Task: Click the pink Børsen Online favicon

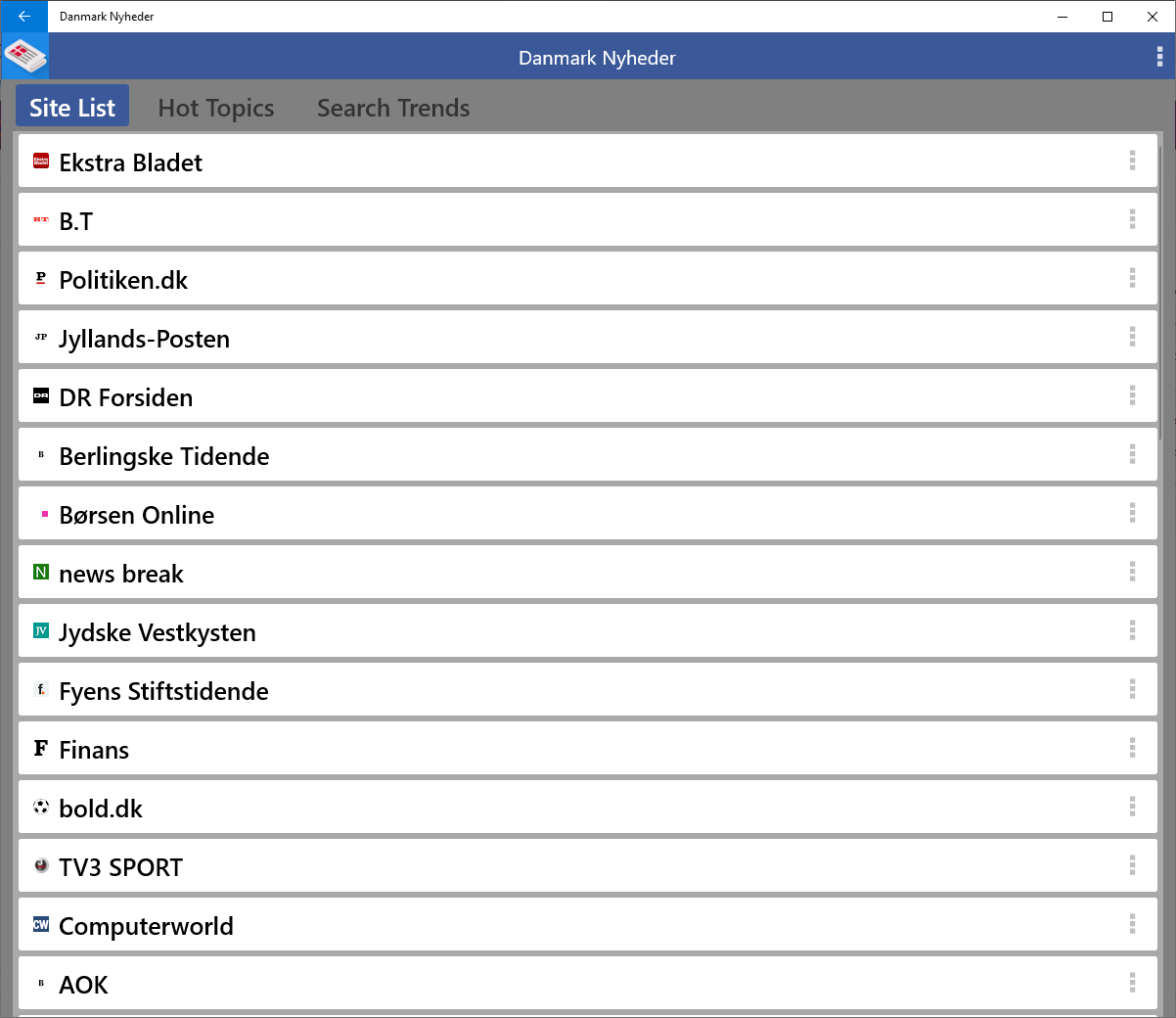Action: point(44,513)
